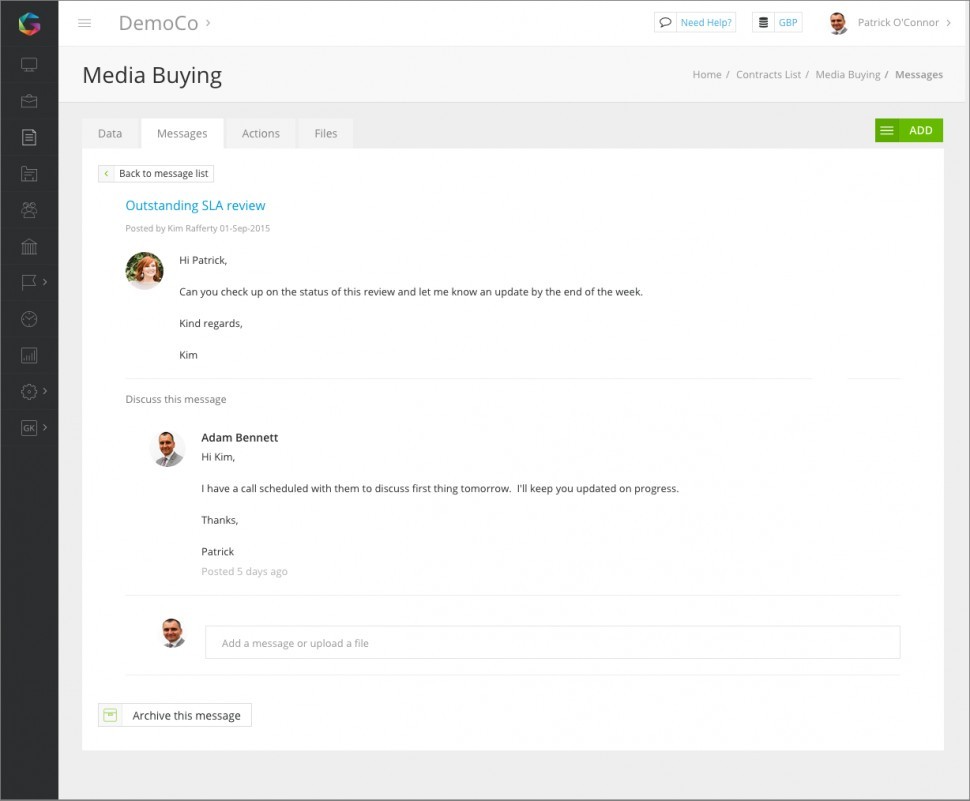Open the bar chart reports icon
Viewport: 970px width, 801px height.
tap(29, 355)
